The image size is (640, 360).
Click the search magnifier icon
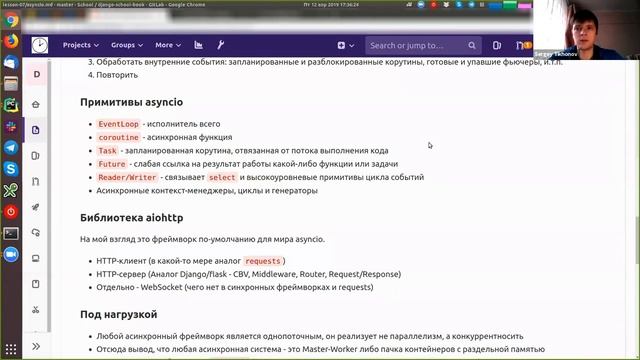coord(472,45)
